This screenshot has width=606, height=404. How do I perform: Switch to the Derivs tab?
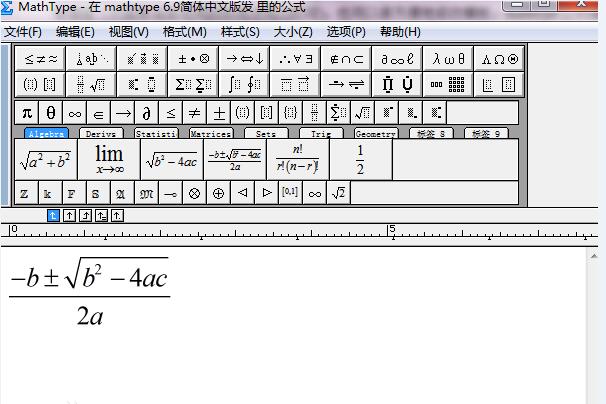(101, 133)
